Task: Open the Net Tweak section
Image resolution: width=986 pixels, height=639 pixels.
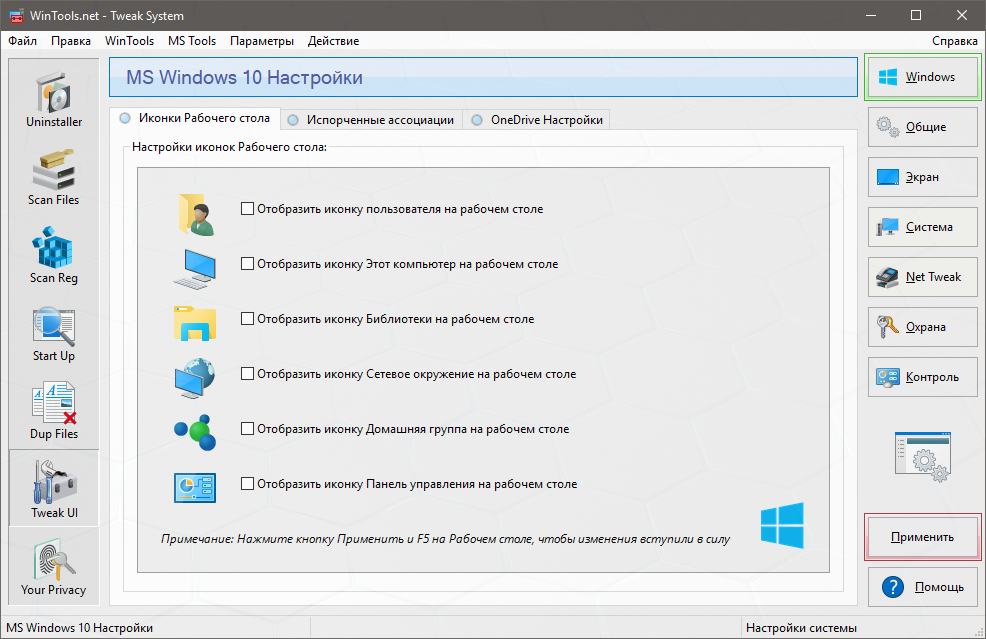Action: (922, 277)
